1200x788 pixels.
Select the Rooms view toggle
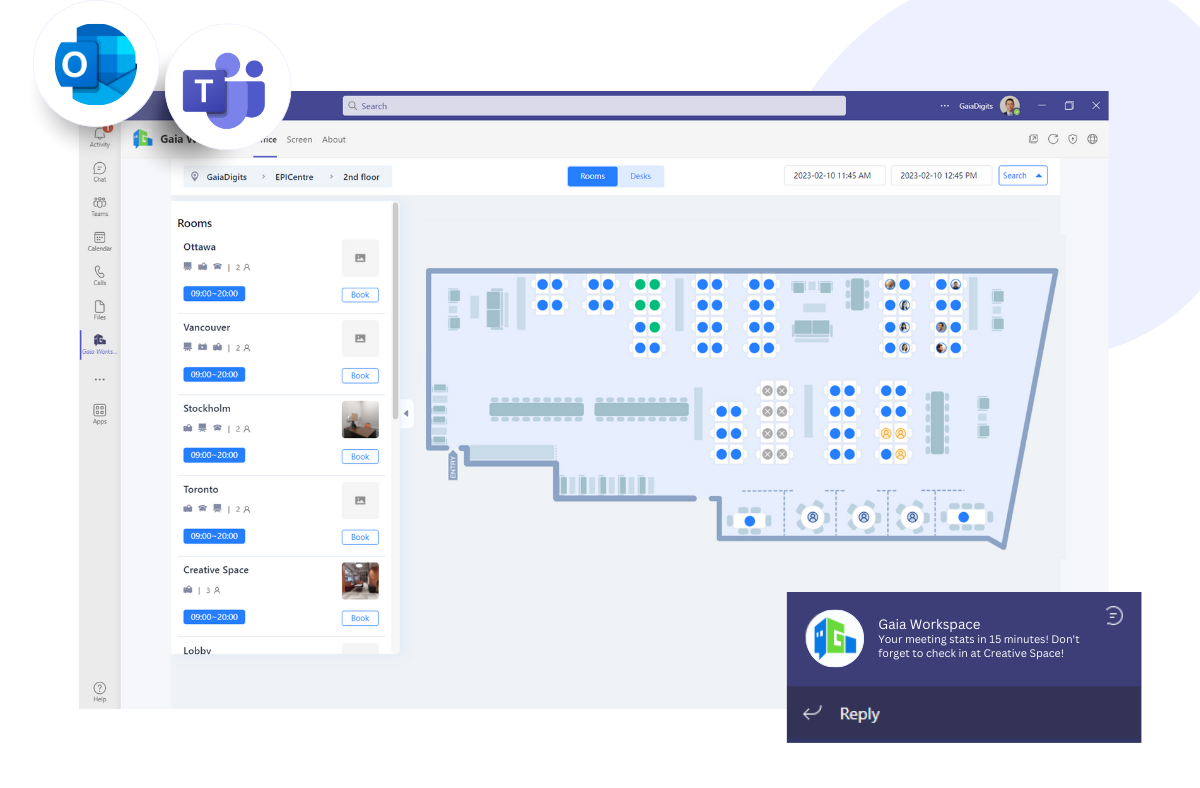click(593, 176)
